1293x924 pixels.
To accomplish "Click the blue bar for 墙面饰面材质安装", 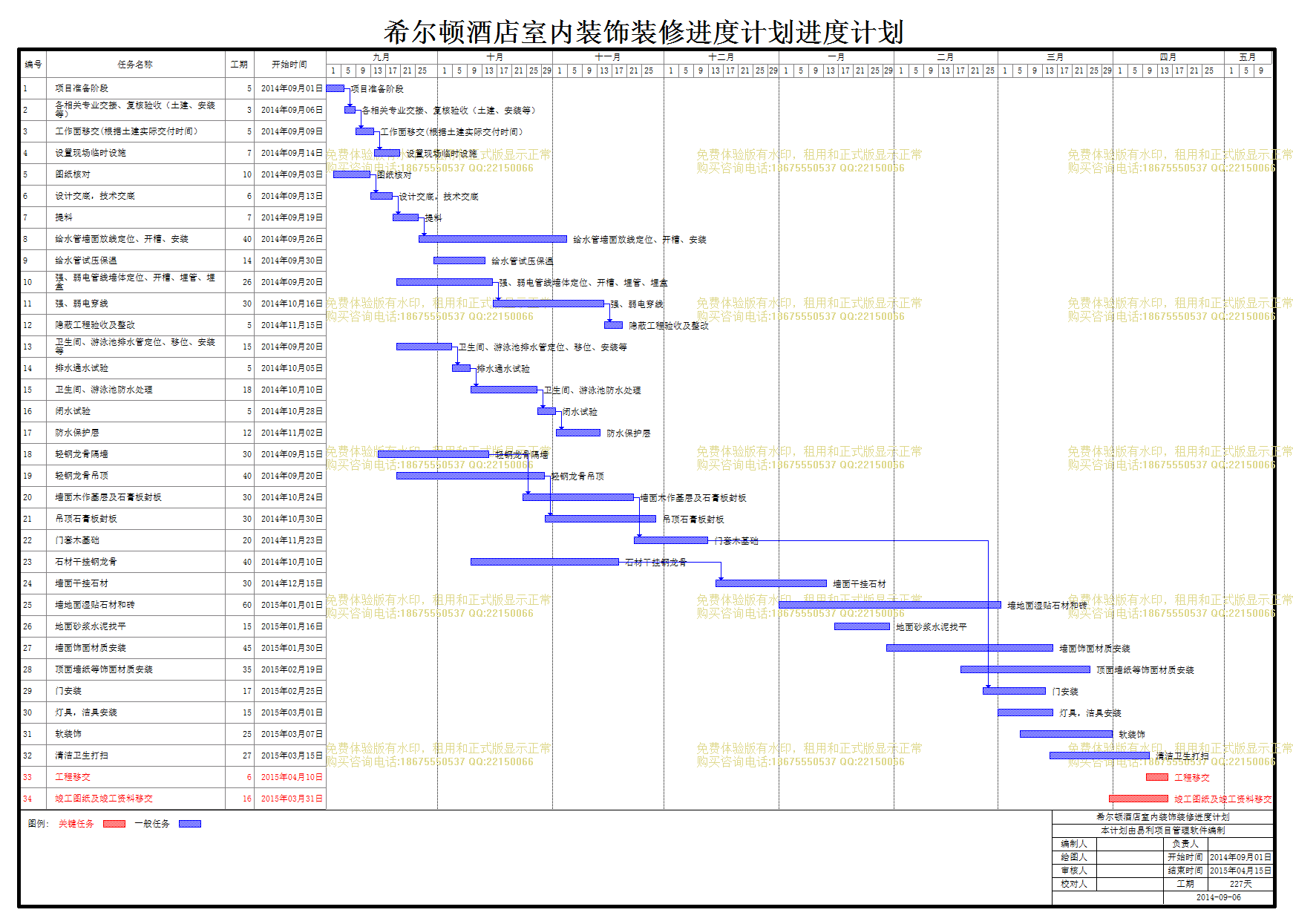I will coord(969,648).
